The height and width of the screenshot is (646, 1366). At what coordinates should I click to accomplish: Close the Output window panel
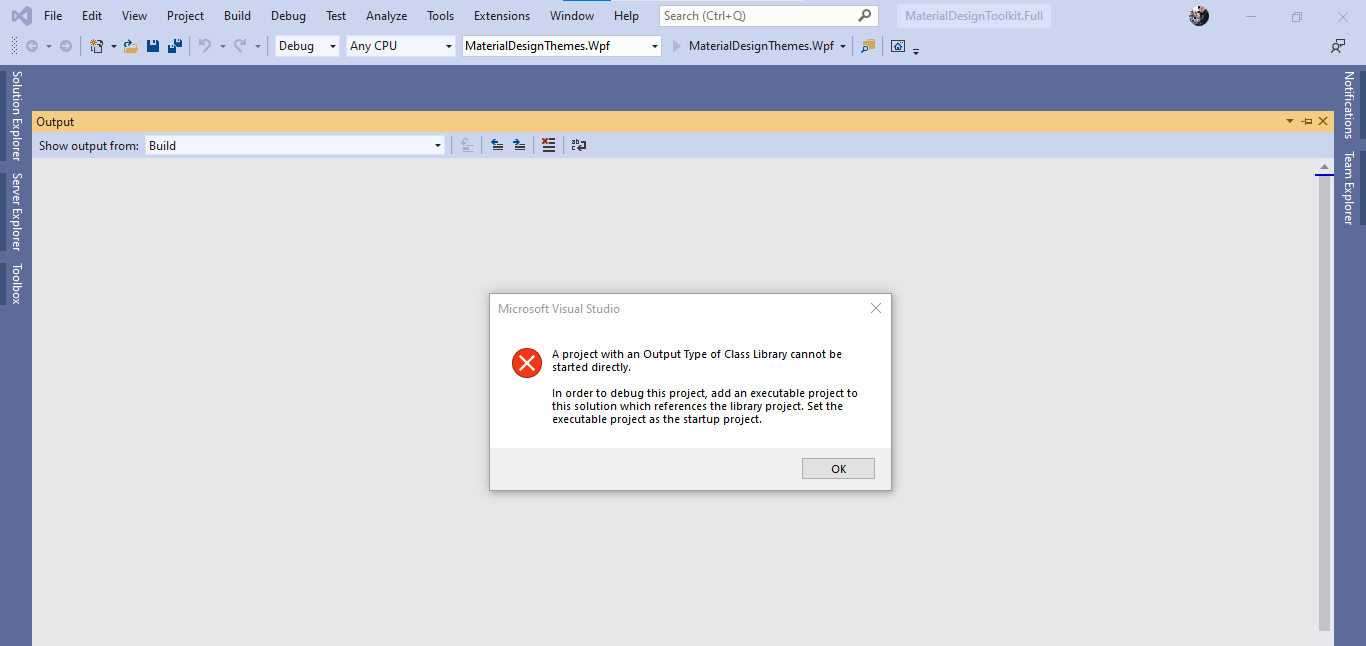[1323, 121]
